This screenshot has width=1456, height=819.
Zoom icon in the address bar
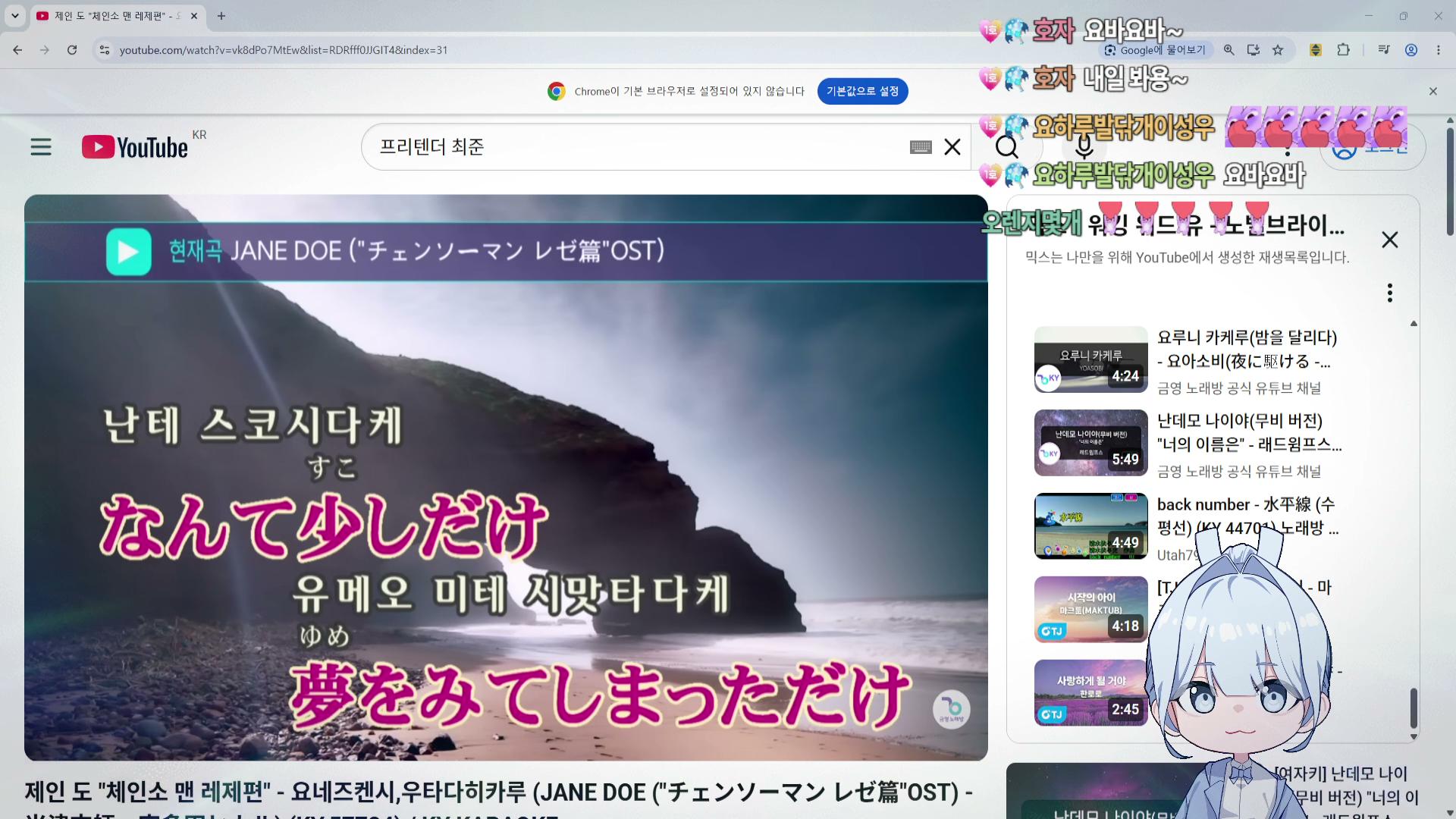pos(1229,50)
